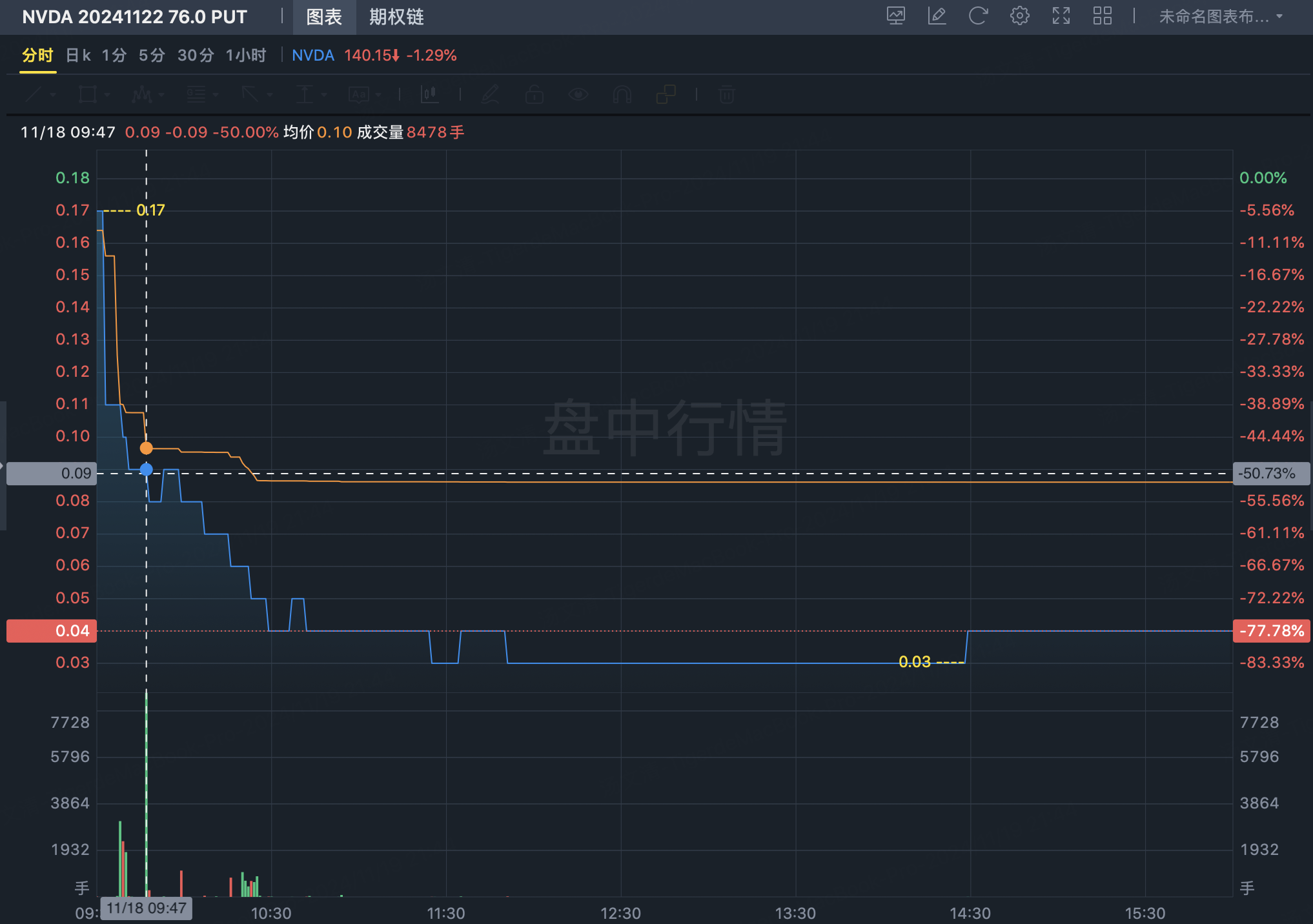
Task: Click the fullscreen expand icon
Action: 1061,16
